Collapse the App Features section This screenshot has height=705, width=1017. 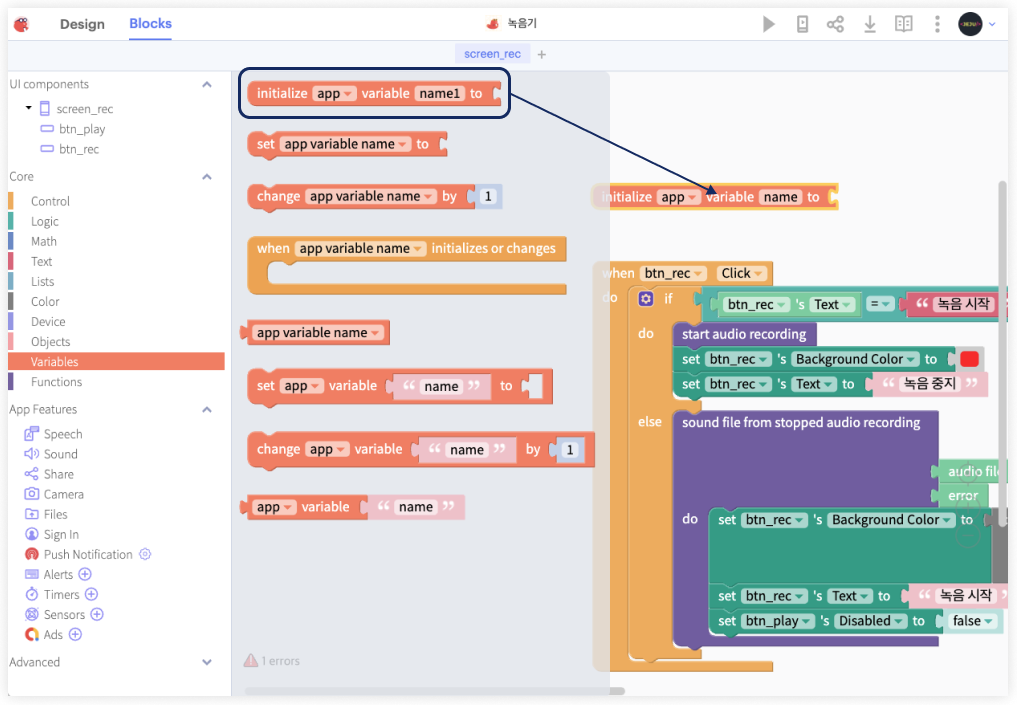point(207,409)
